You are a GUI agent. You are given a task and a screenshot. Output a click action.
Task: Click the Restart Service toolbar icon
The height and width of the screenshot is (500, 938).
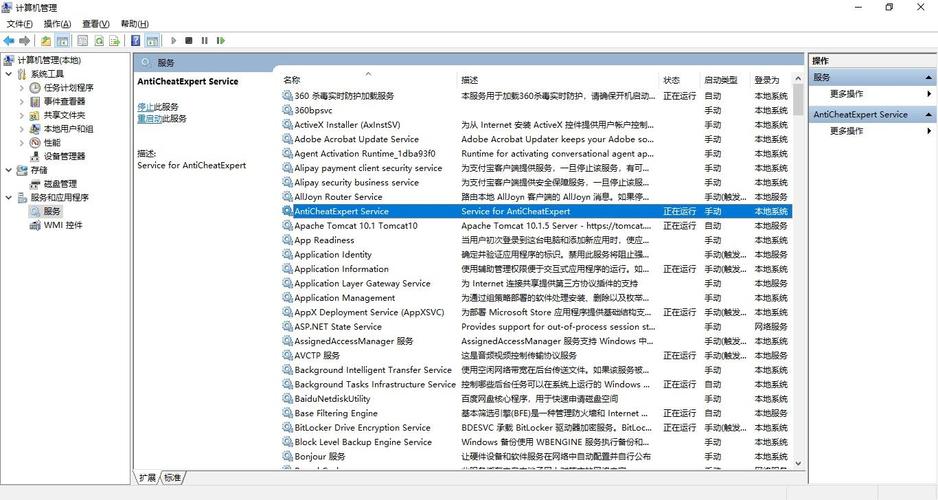[x=221, y=41]
